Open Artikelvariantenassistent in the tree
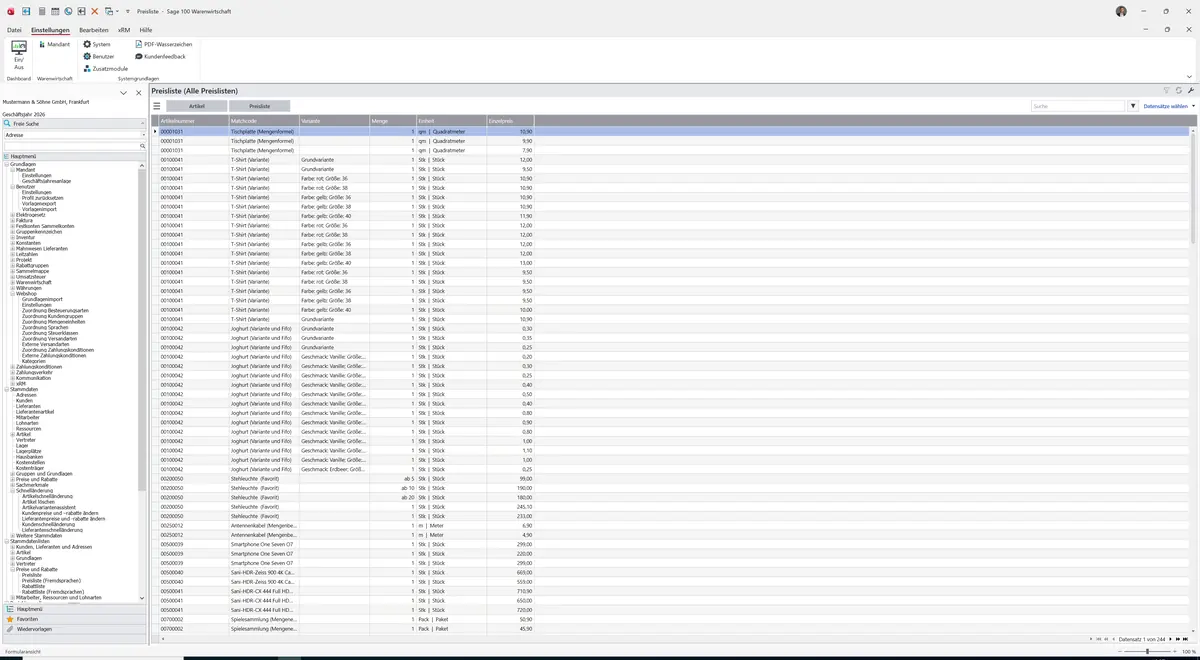The height and width of the screenshot is (660, 1200). click(x=47, y=508)
